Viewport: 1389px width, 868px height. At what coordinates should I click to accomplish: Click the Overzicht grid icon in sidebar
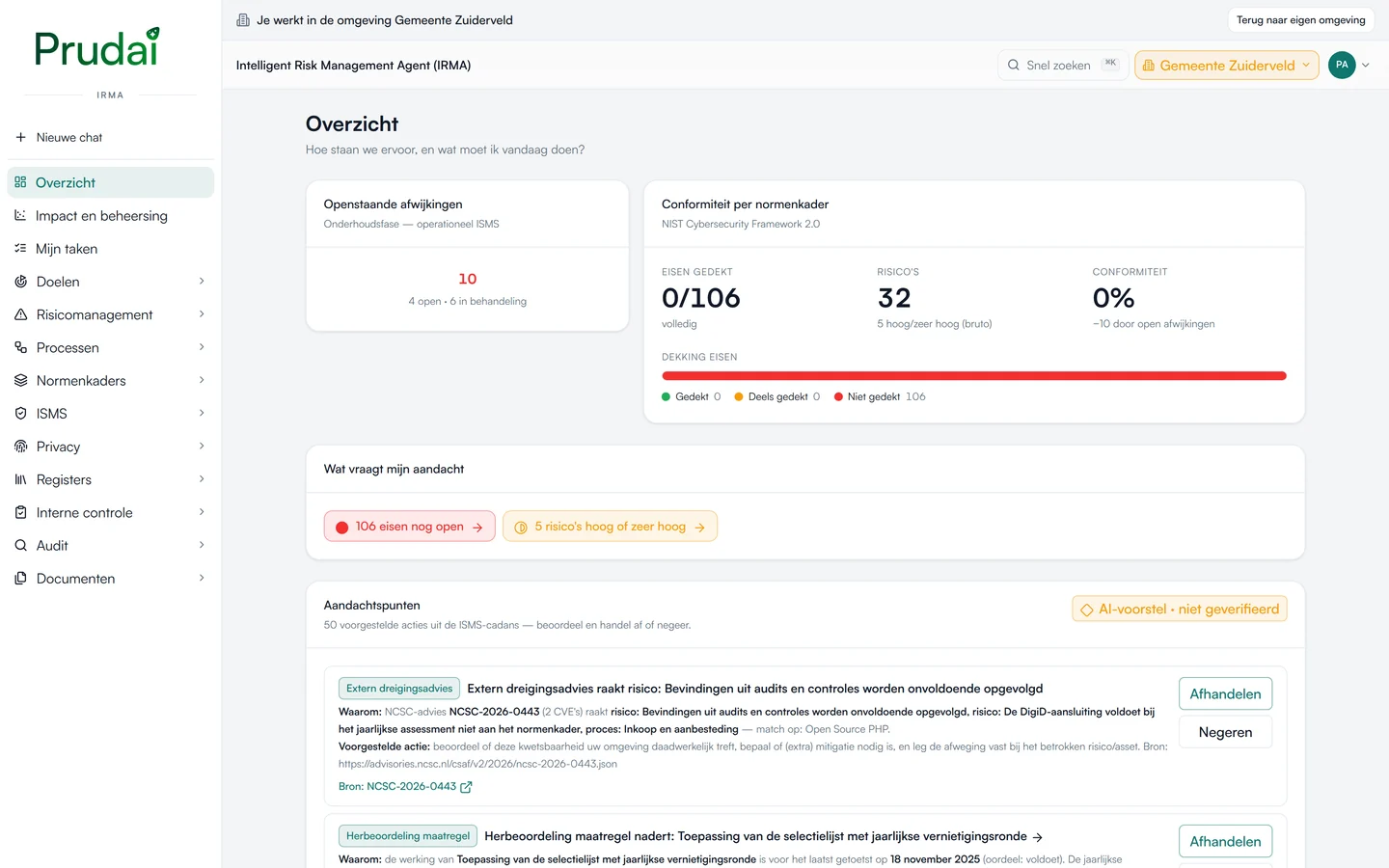(x=20, y=182)
